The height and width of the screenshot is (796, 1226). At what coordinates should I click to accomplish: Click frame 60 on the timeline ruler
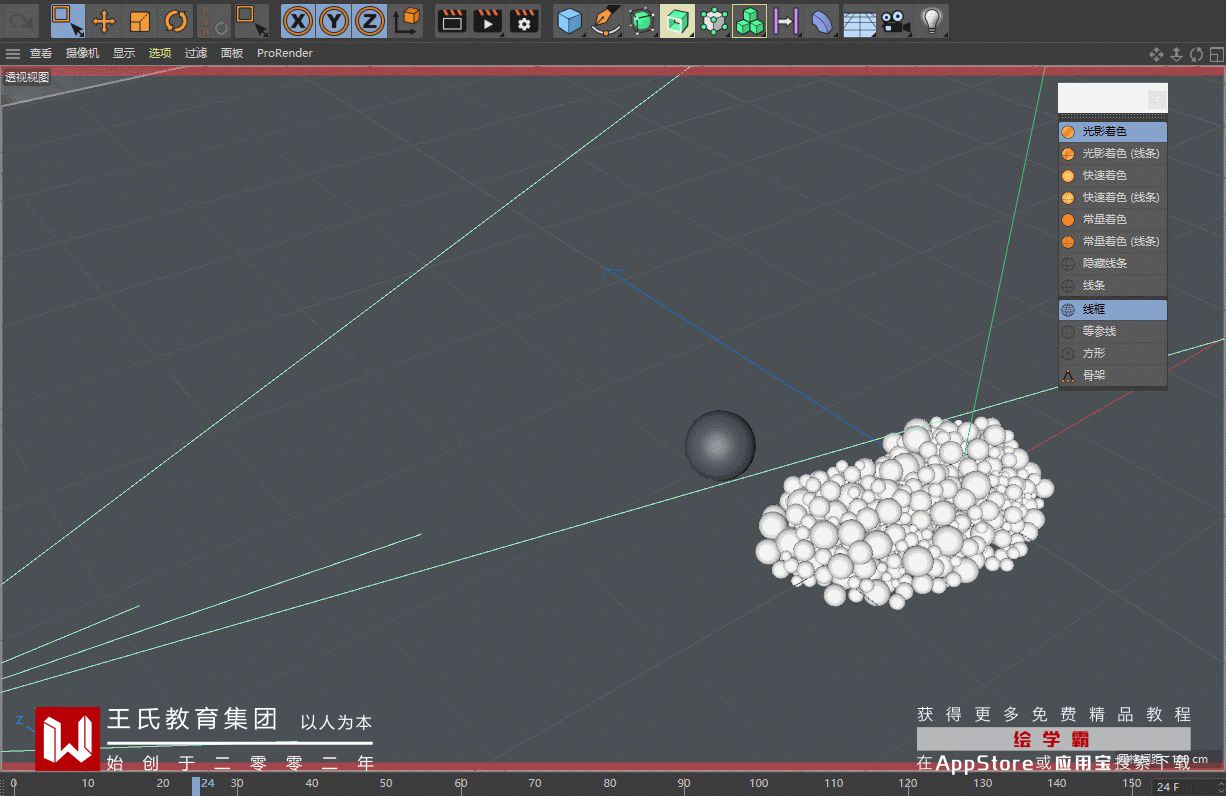[461, 784]
